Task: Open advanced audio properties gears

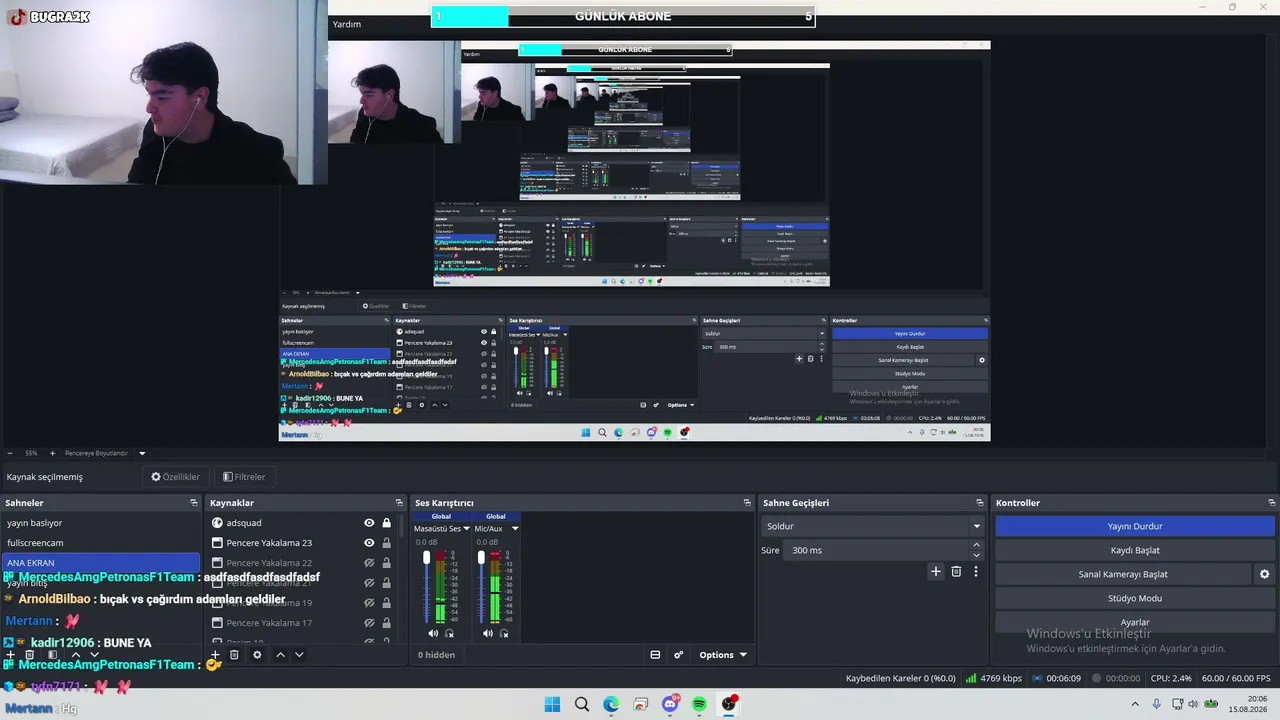Action: (678, 655)
